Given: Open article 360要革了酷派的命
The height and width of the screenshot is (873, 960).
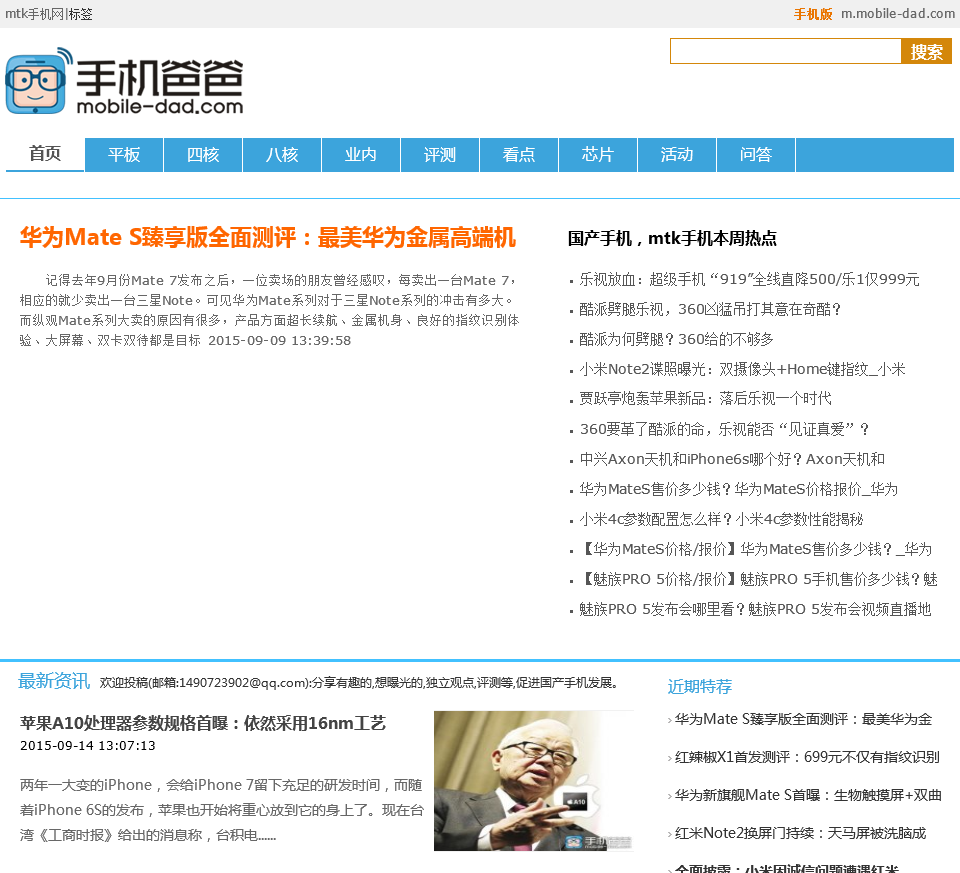Looking at the screenshot, I should click(724, 429).
